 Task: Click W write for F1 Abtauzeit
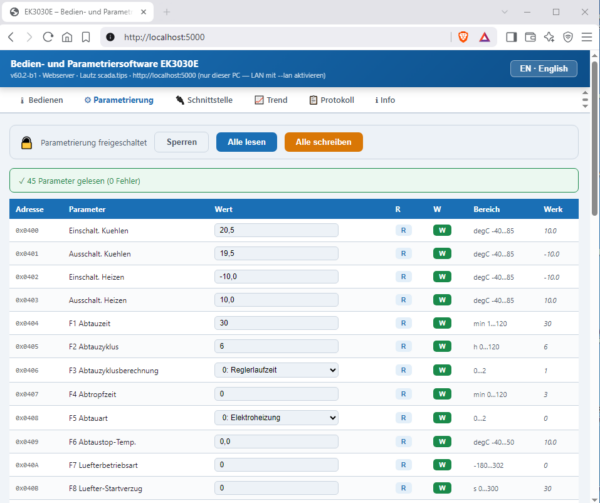tap(442, 323)
